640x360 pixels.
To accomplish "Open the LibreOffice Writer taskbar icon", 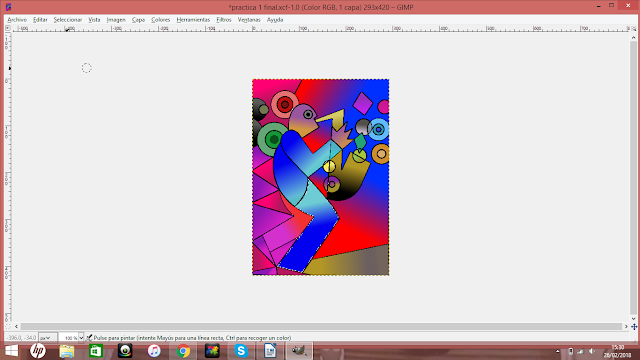I will [x=270, y=351].
